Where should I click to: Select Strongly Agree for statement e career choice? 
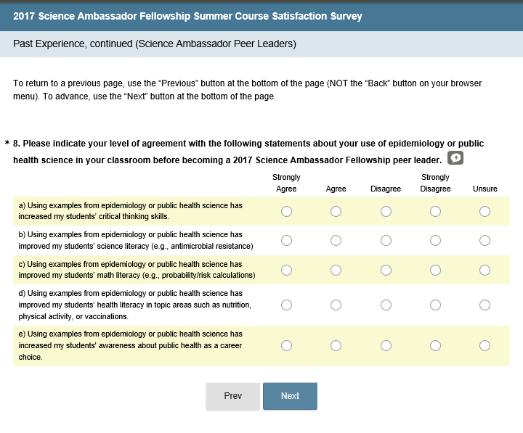coord(286,346)
